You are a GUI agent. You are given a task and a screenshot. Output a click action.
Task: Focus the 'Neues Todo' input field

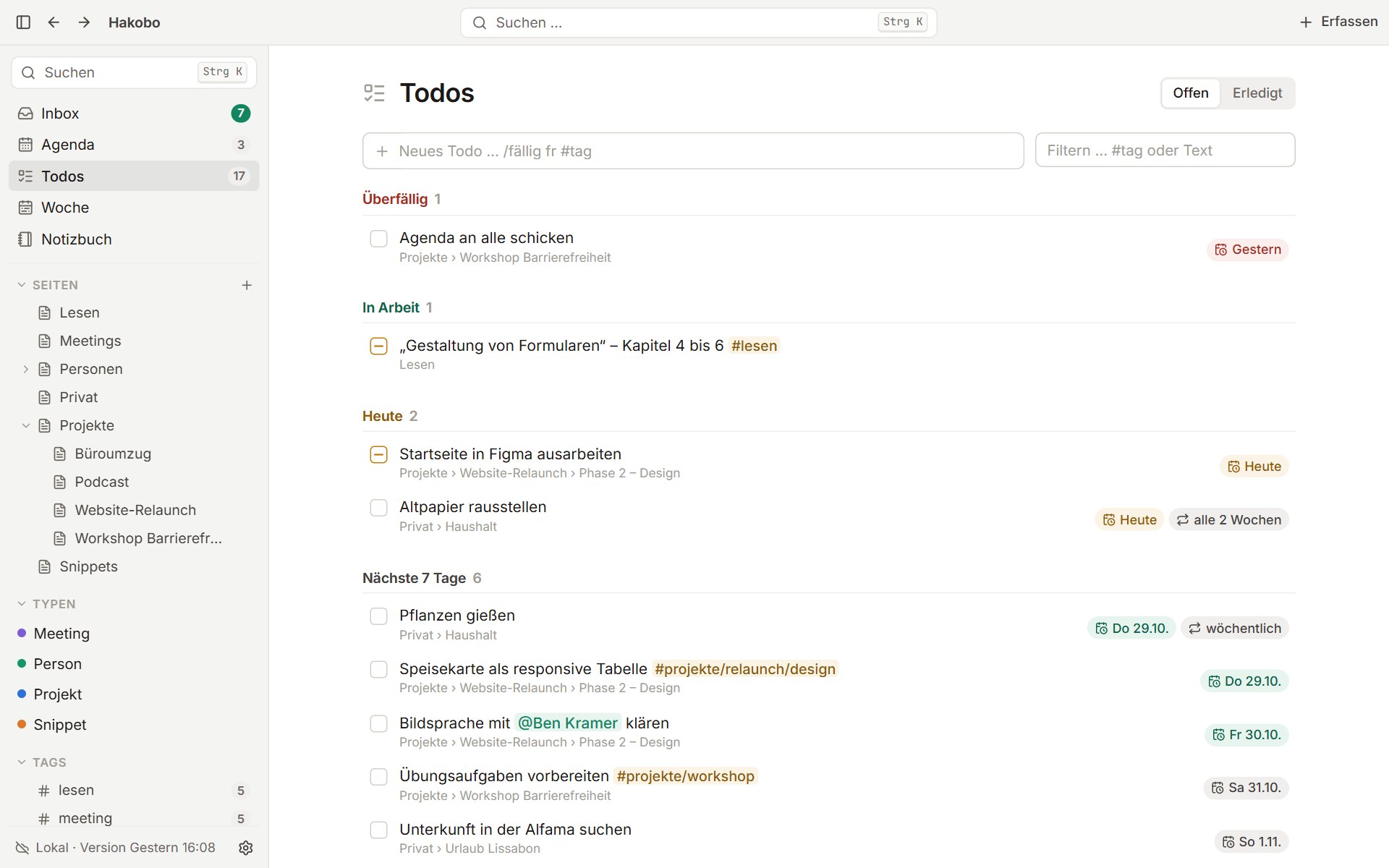click(x=693, y=151)
